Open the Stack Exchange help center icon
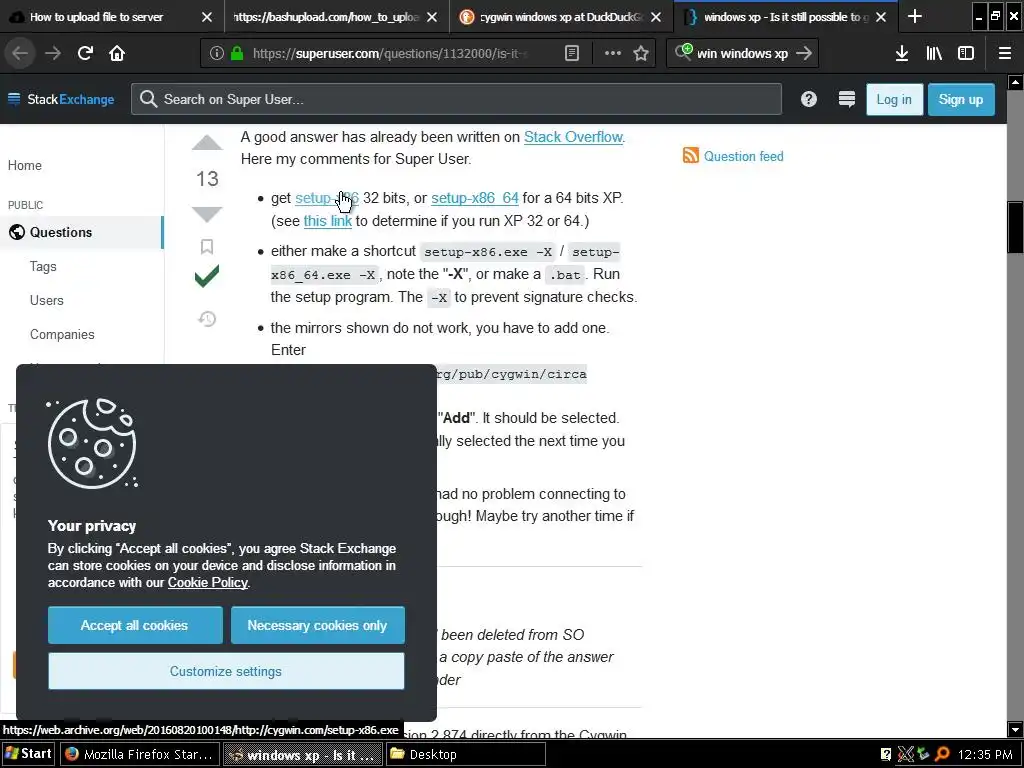The height and width of the screenshot is (768, 1024). pyautogui.click(x=808, y=99)
